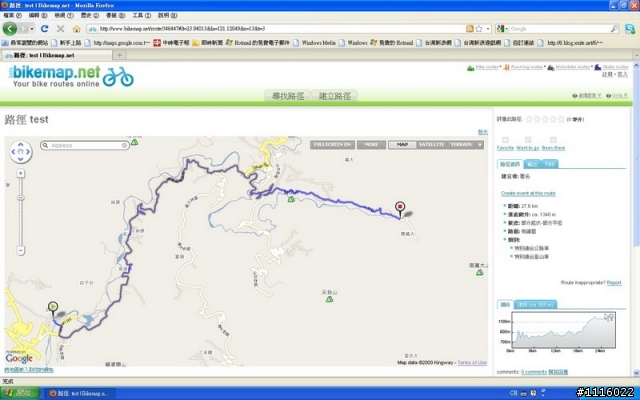Enlarge the elevation profile chart icon
Viewport: 640px width, 400px height.
pyautogui.click(x=609, y=317)
